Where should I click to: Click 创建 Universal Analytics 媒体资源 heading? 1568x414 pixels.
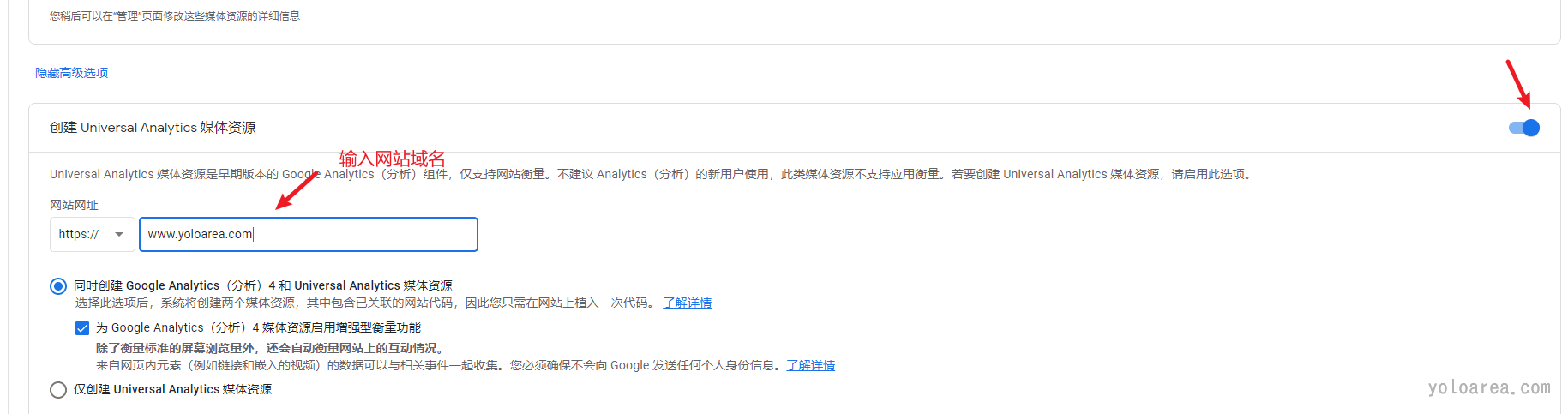click(153, 128)
